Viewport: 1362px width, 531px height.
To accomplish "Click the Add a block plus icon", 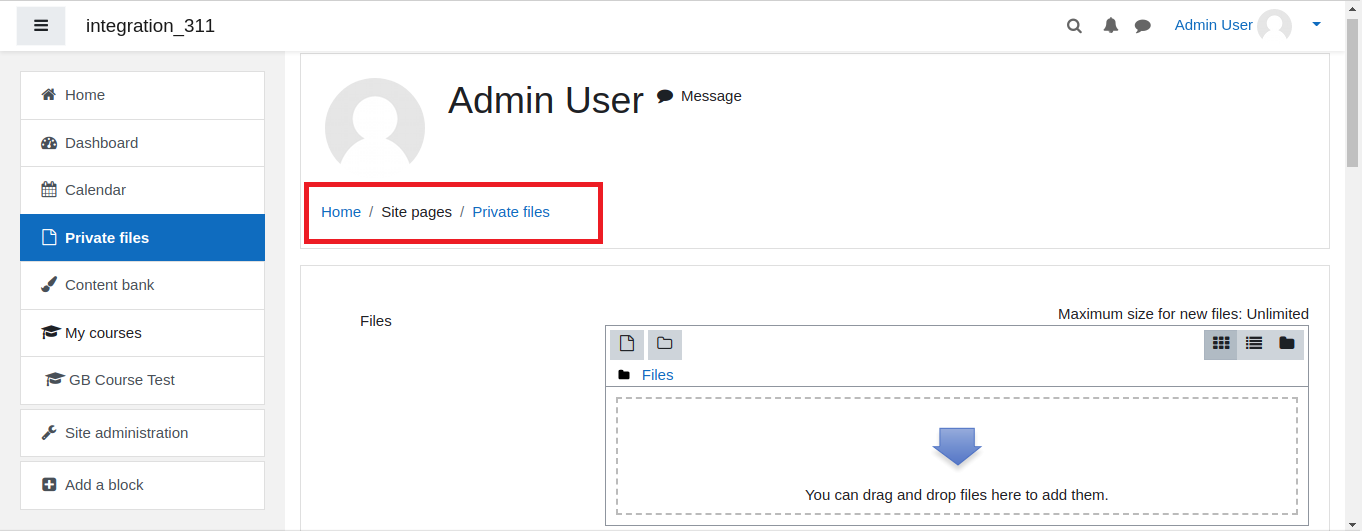I will click(x=49, y=484).
